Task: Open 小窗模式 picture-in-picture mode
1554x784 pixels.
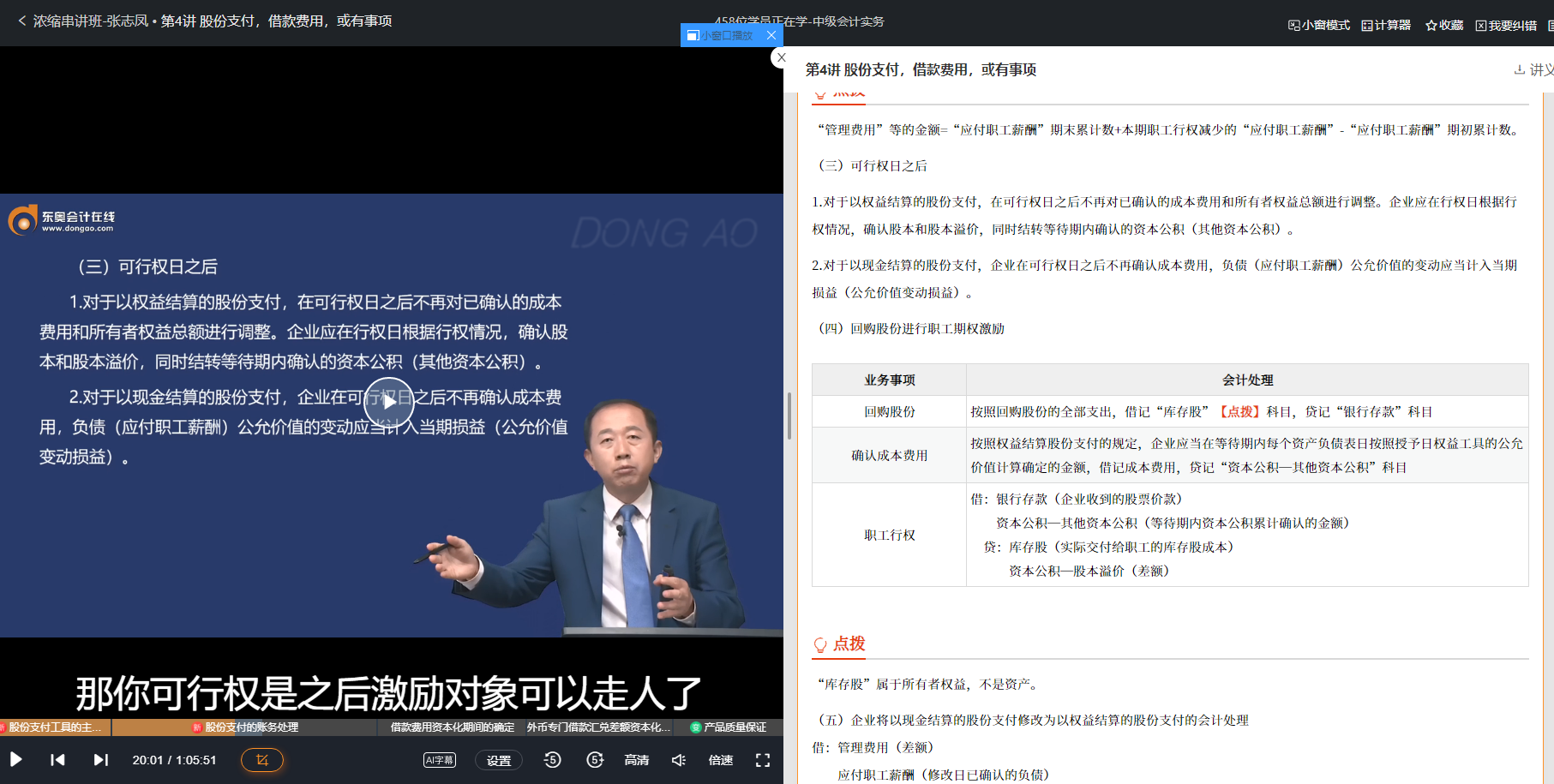Action: (1317, 25)
